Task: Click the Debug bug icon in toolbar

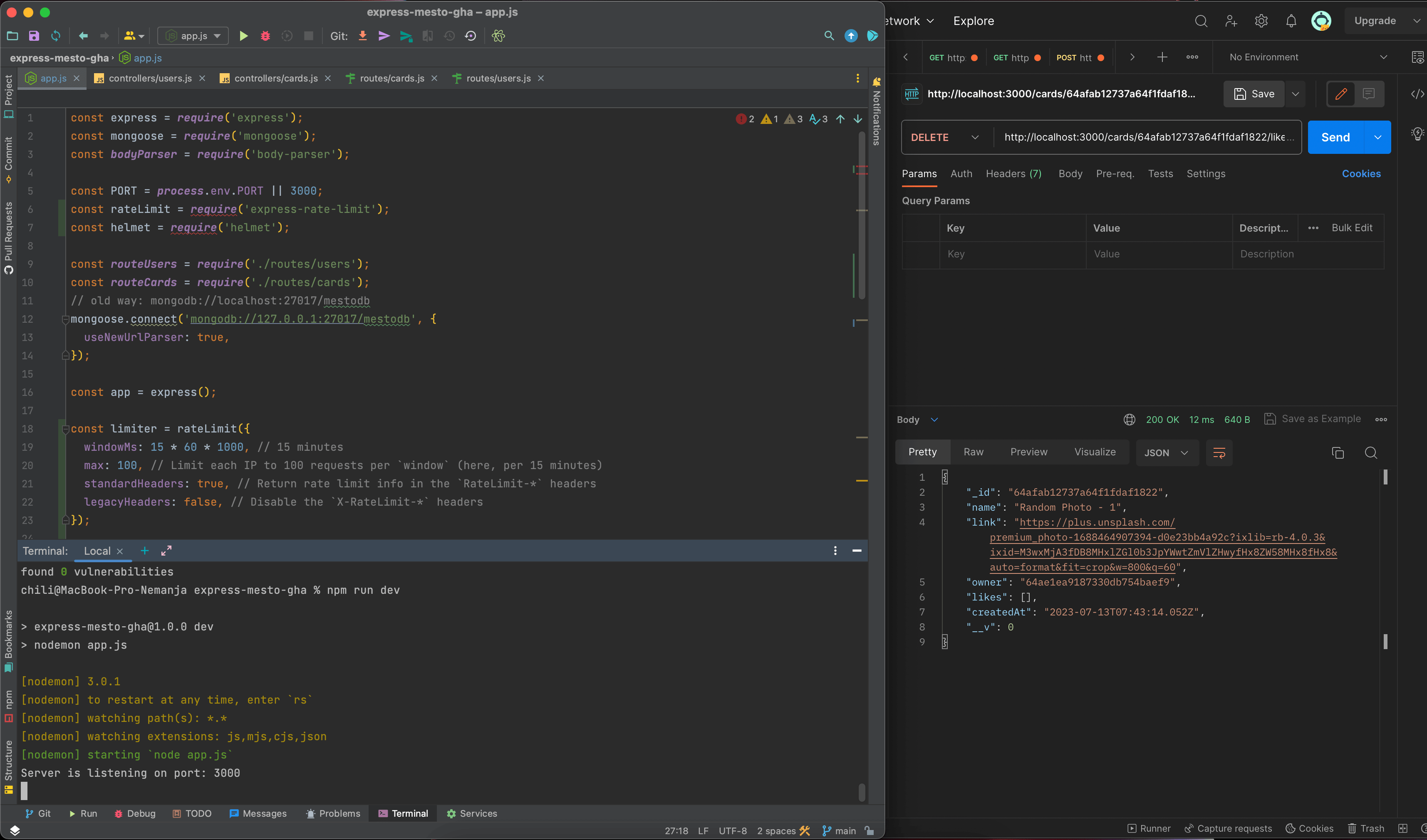Action: point(265,36)
